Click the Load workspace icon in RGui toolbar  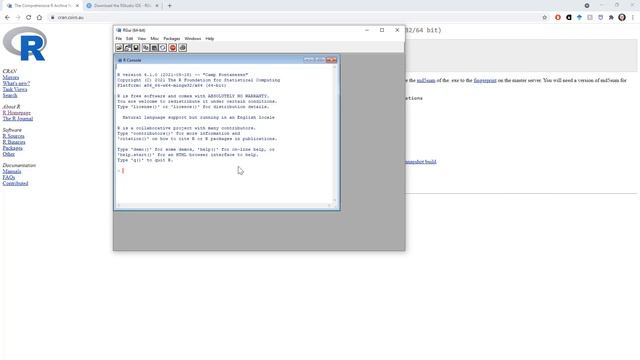(127, 48)
